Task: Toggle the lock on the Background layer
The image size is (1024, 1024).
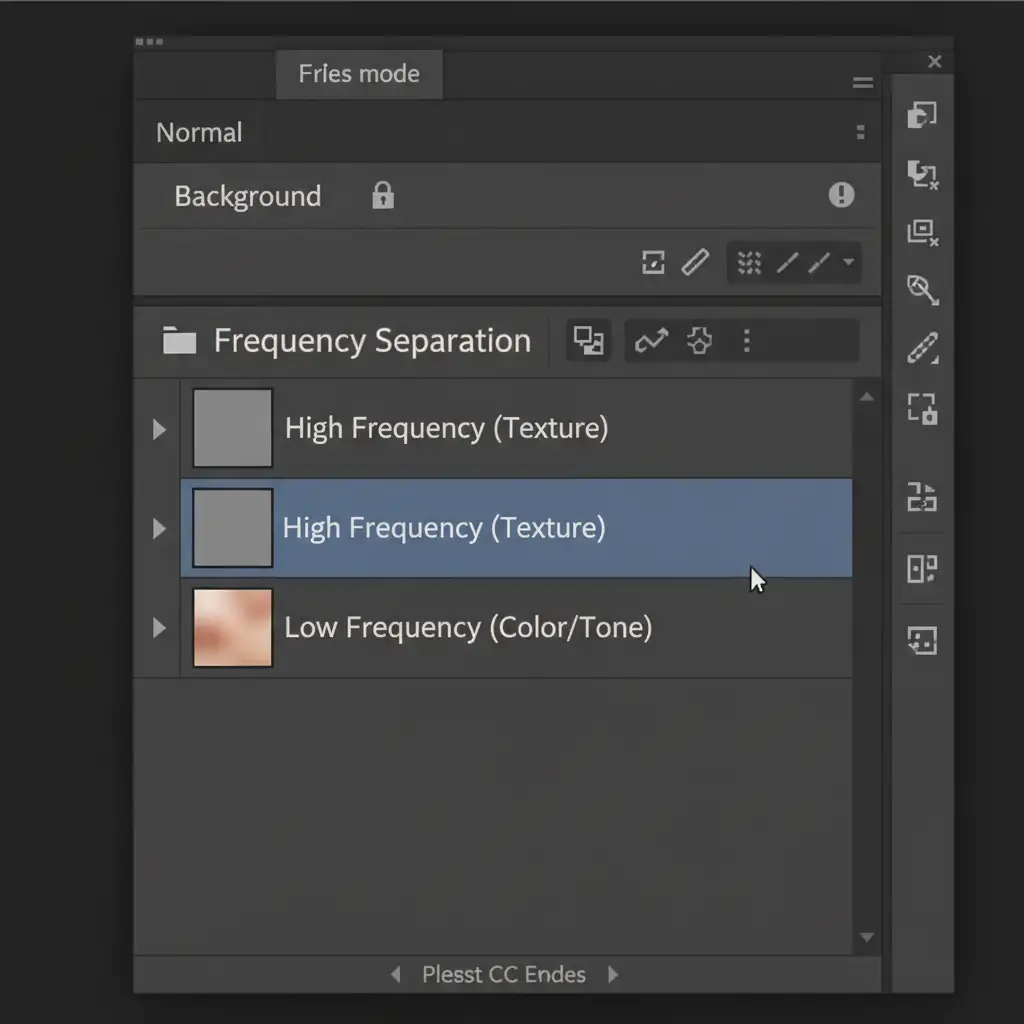Action: pos(382,196)
